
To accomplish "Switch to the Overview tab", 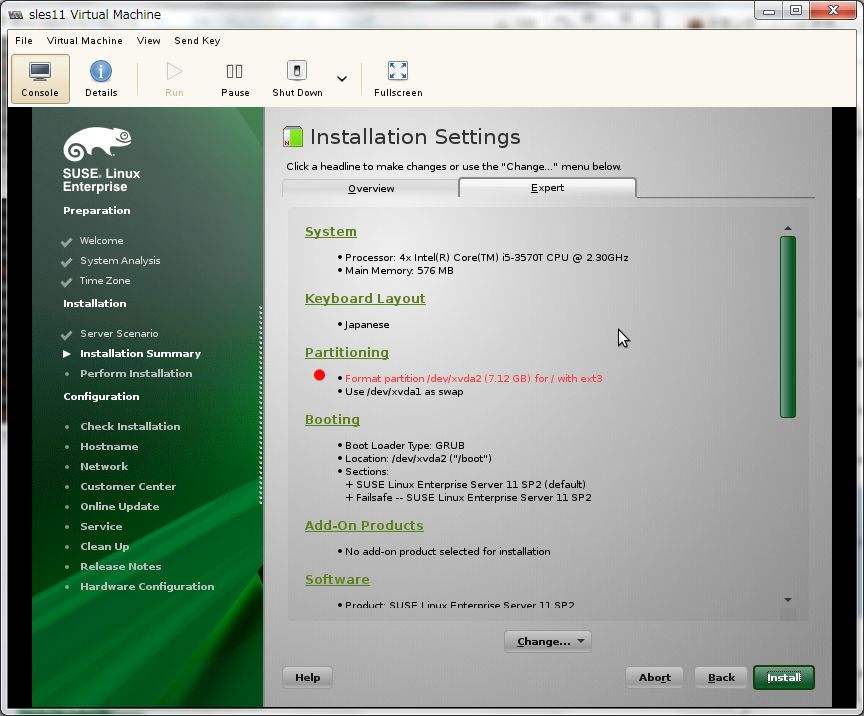I will coord(371,189).
